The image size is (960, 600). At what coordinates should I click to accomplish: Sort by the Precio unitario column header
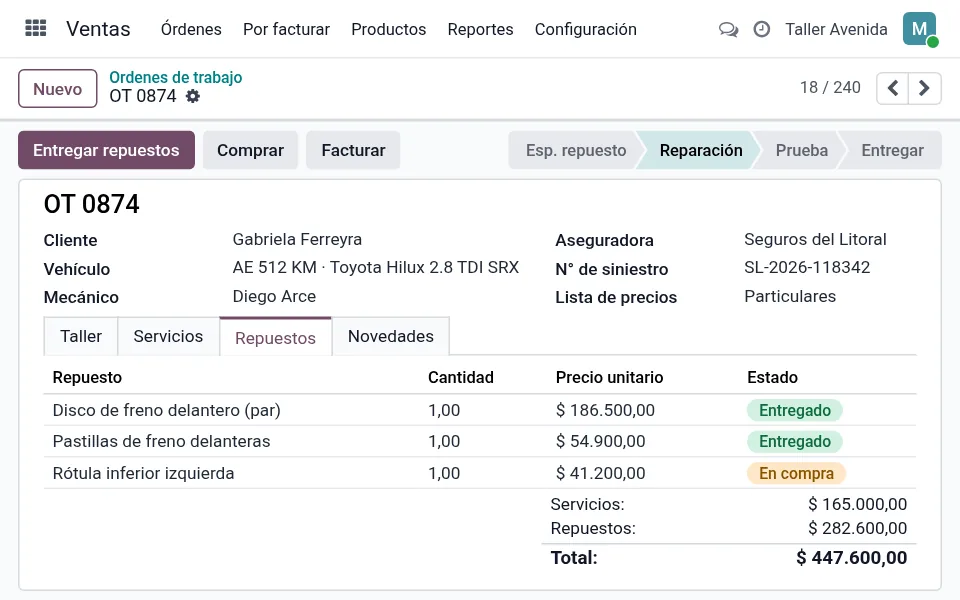click(609, 377)
